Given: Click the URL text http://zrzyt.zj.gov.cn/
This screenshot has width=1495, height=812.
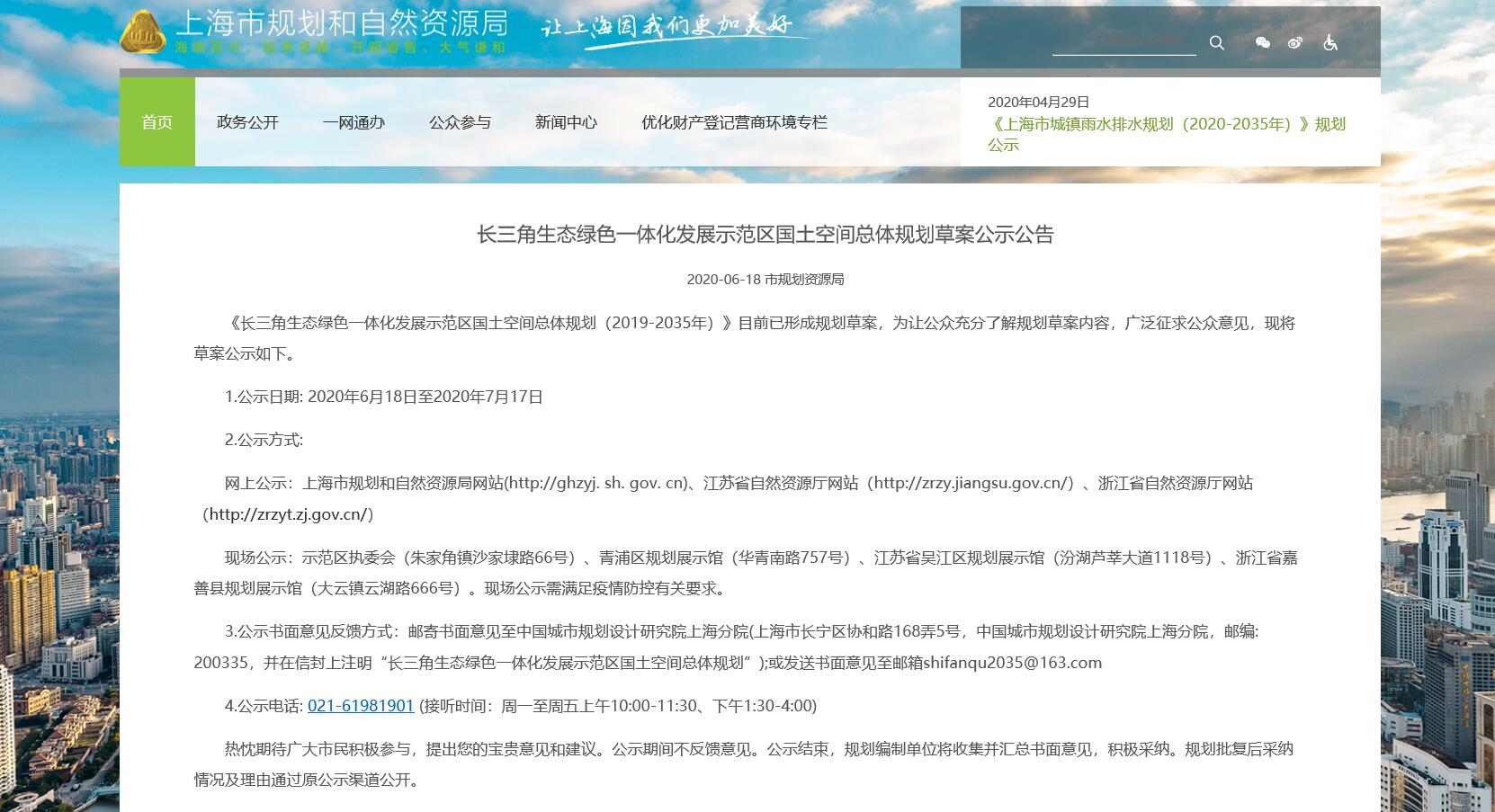Looking at the screenshot, I should tap(288, 514).
